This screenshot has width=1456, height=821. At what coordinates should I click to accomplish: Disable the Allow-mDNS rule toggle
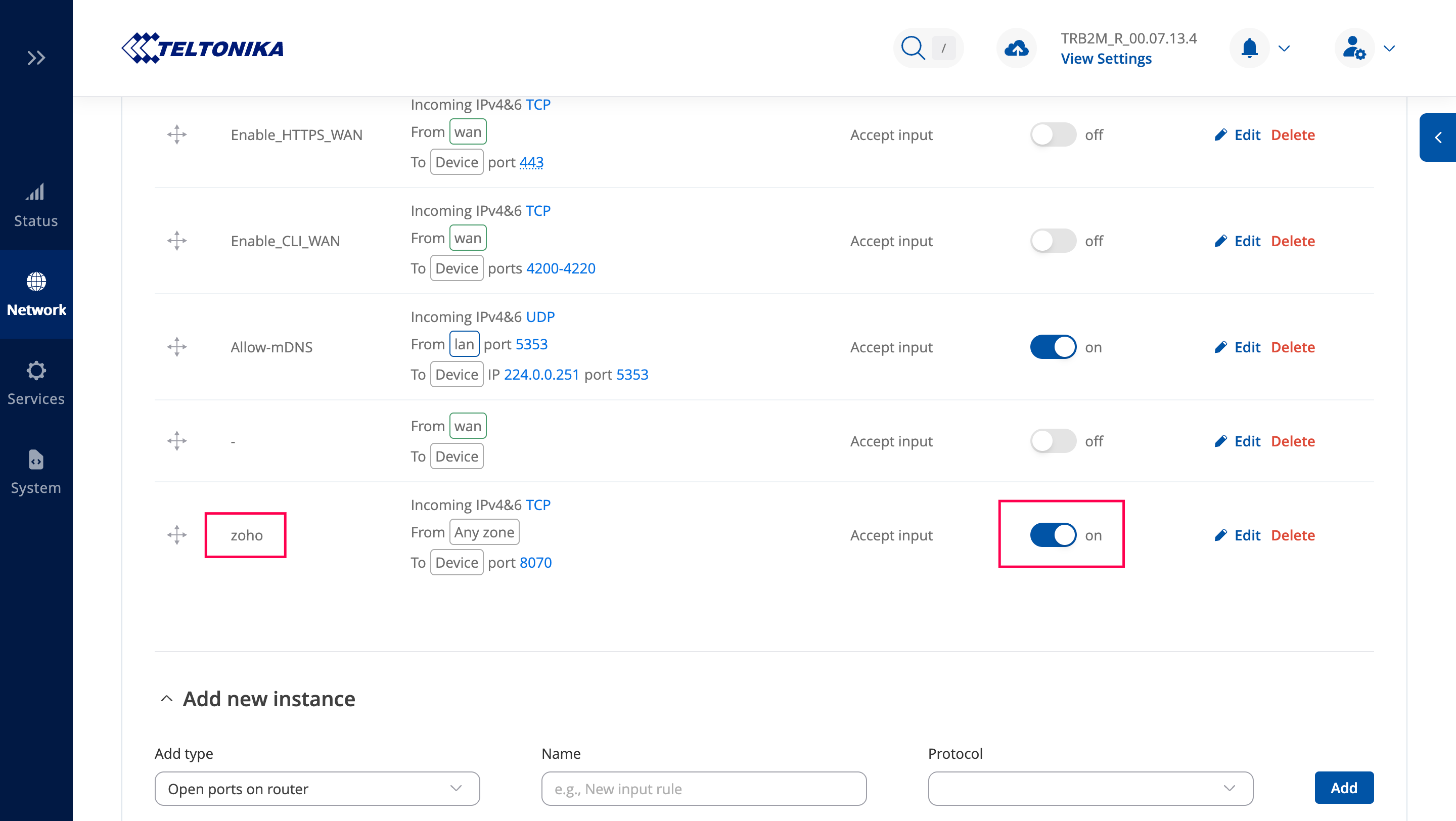pyautogui.click(x=1053, y=347)
